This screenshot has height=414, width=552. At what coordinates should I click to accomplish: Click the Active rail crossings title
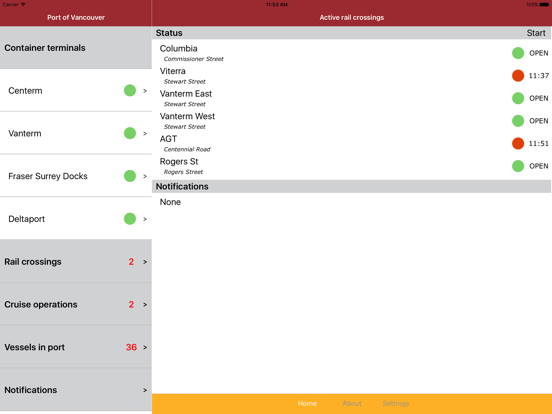point(352,18)
